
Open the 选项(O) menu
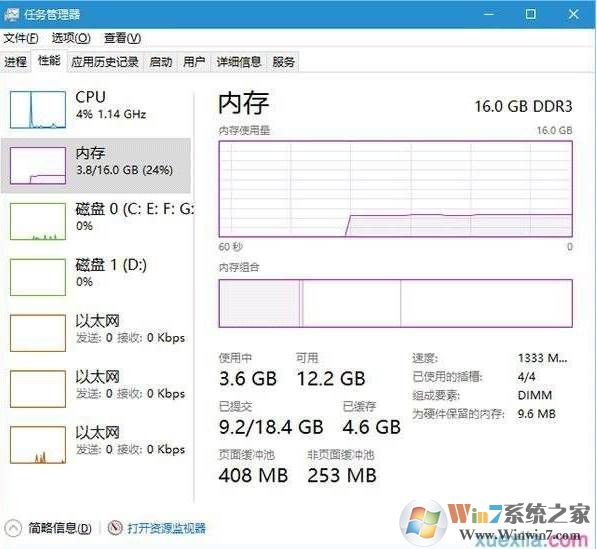71,38
